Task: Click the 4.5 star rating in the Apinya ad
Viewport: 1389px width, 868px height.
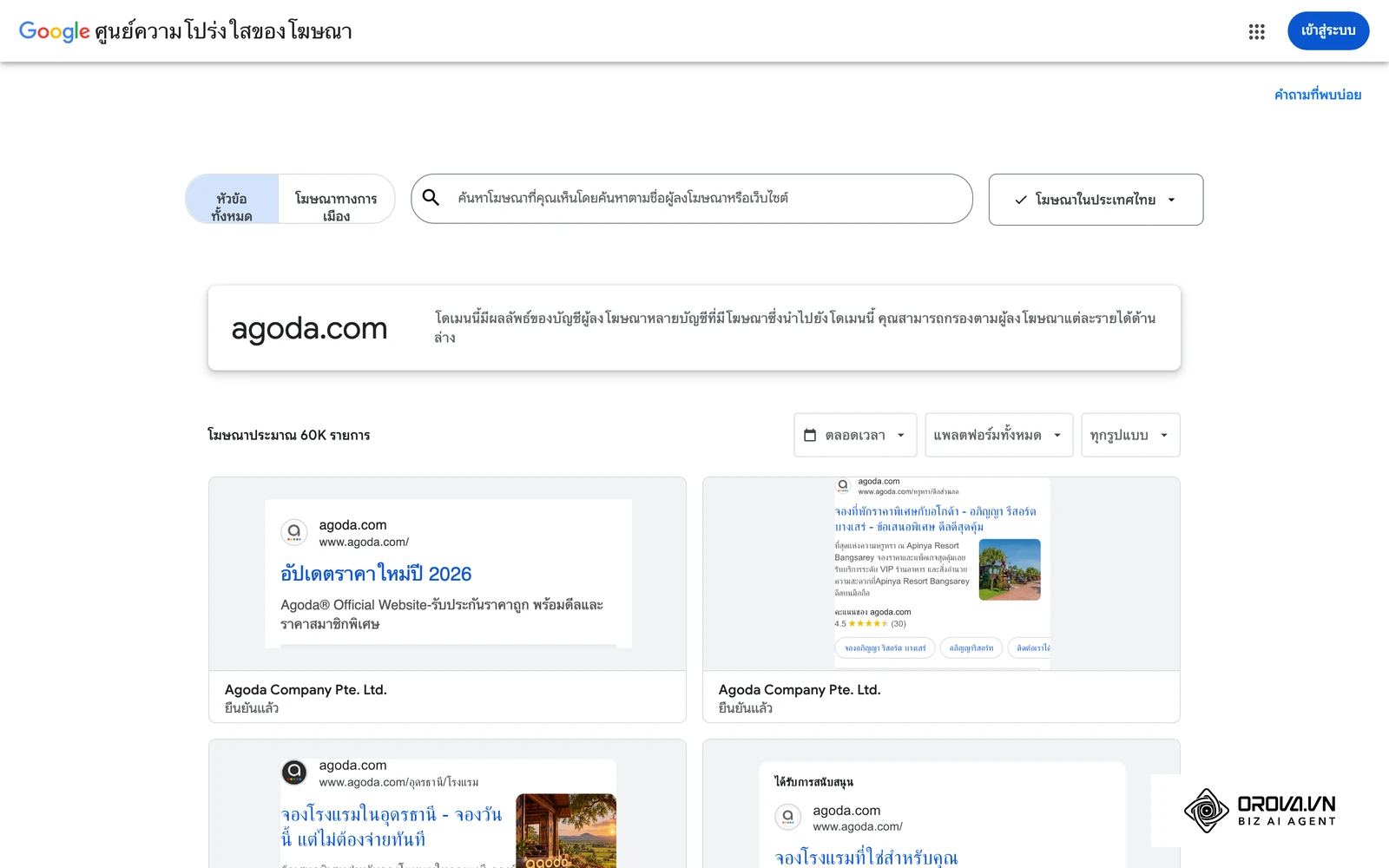Action: 870,623
